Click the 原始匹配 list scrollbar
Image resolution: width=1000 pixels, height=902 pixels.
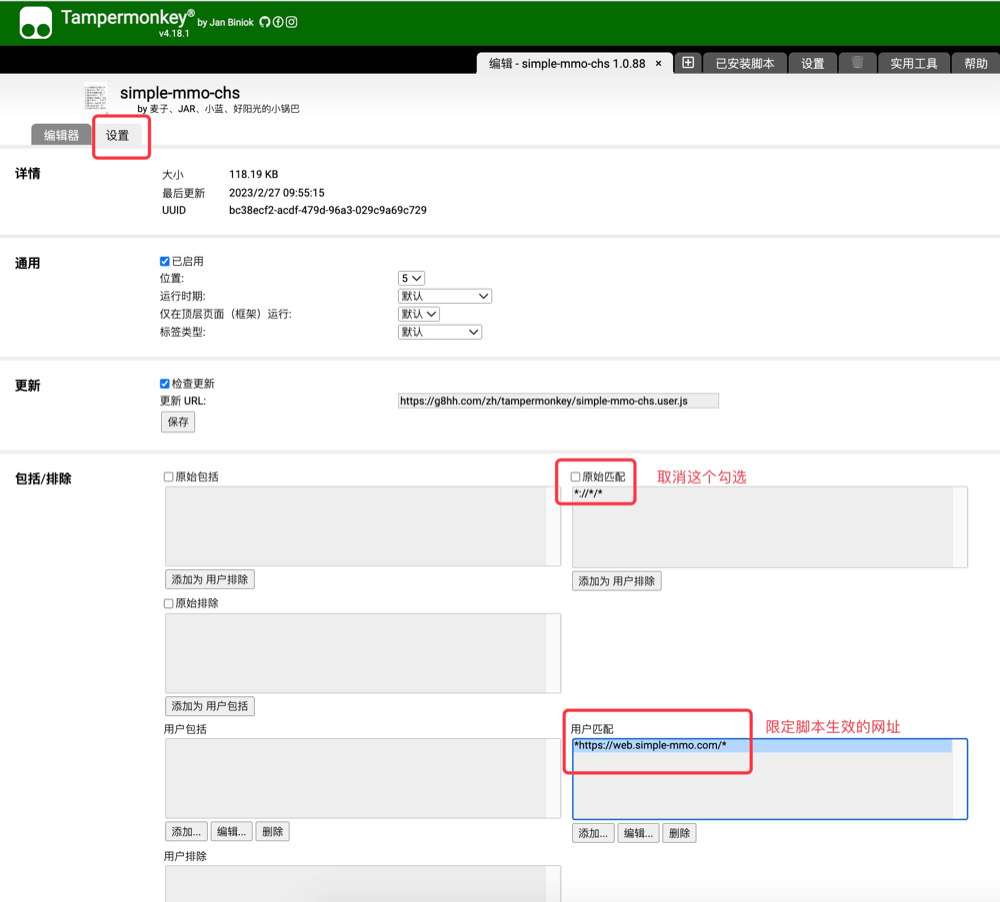click(960, 527)
